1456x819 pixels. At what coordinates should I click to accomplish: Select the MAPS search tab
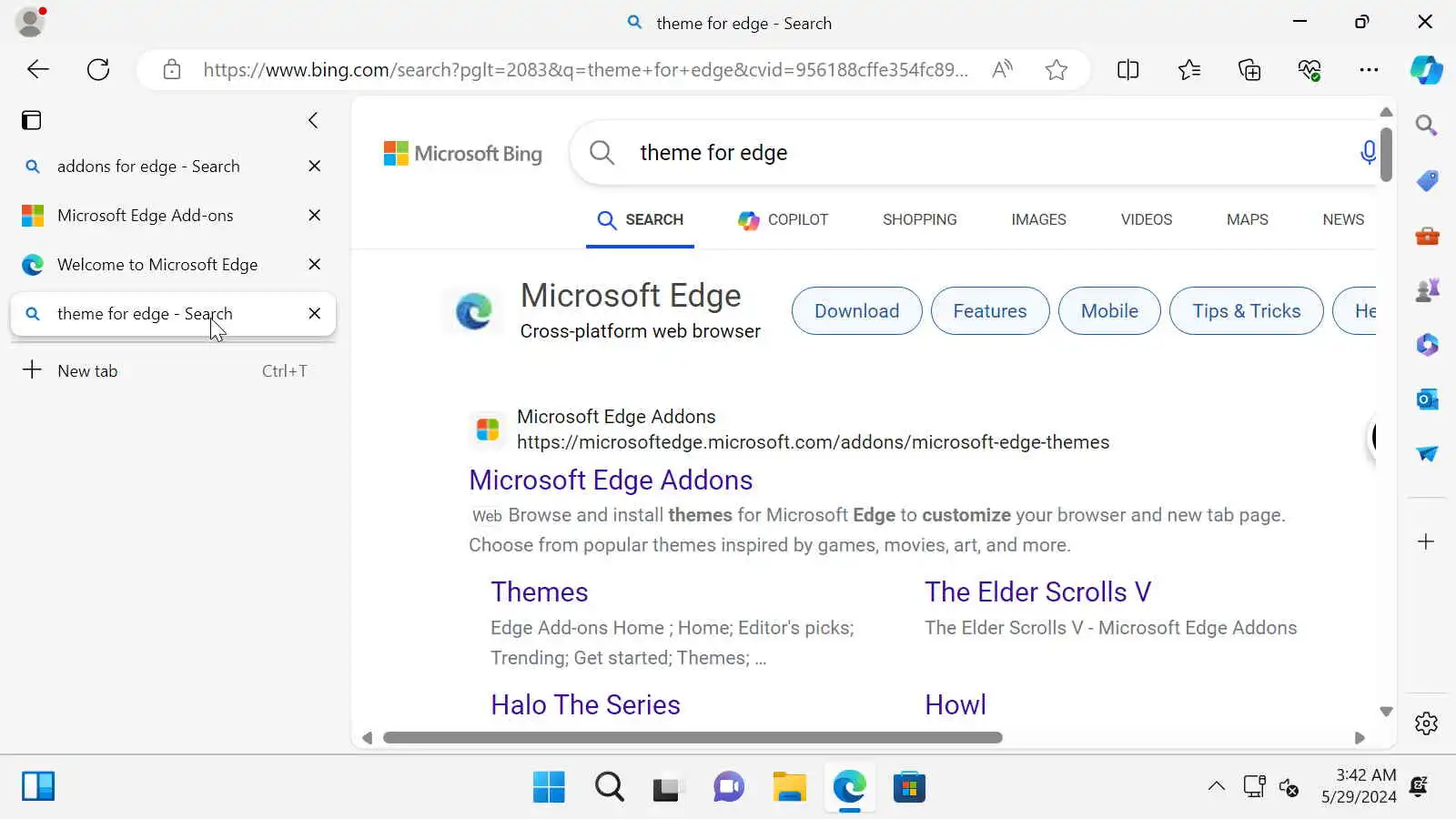(x=1247, y=219)
